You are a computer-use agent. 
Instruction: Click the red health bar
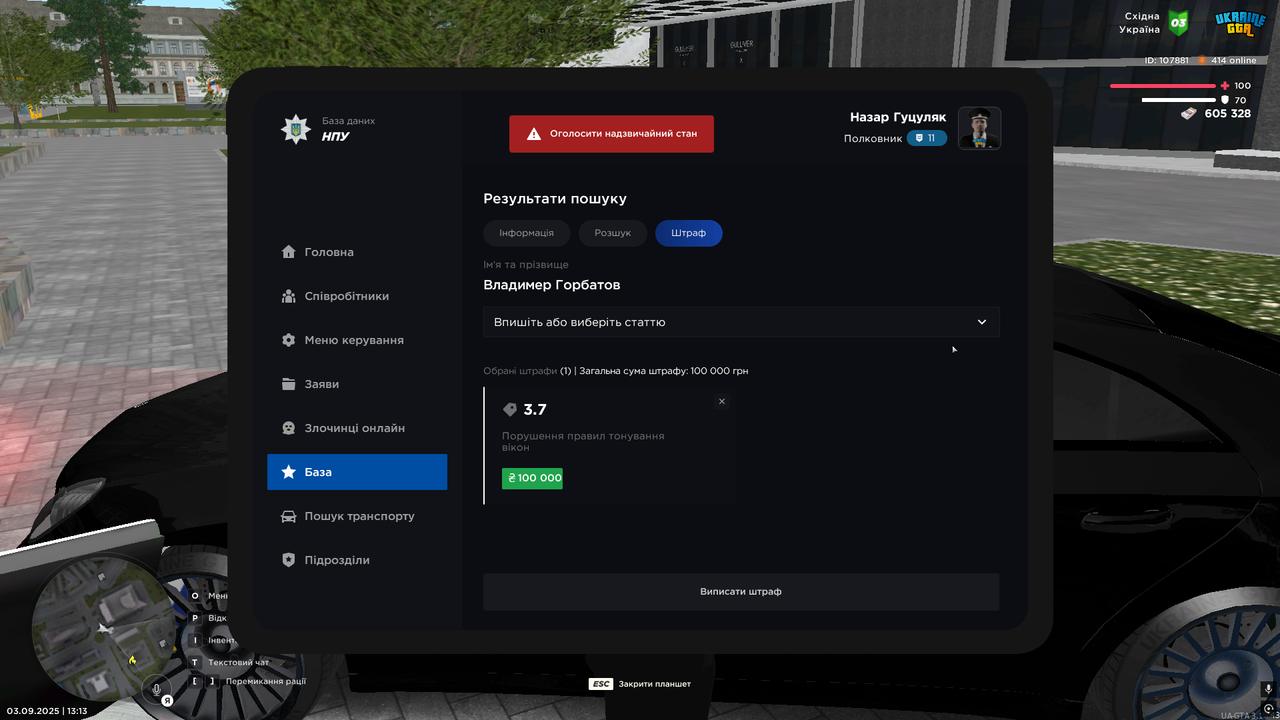1165,86
